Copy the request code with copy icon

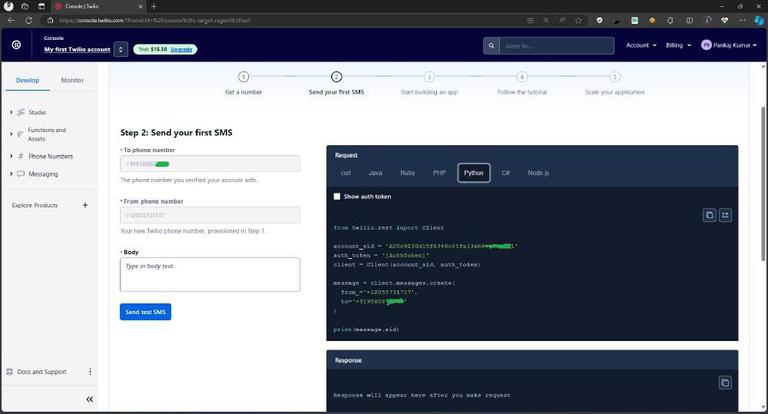[x=709, y=215]
